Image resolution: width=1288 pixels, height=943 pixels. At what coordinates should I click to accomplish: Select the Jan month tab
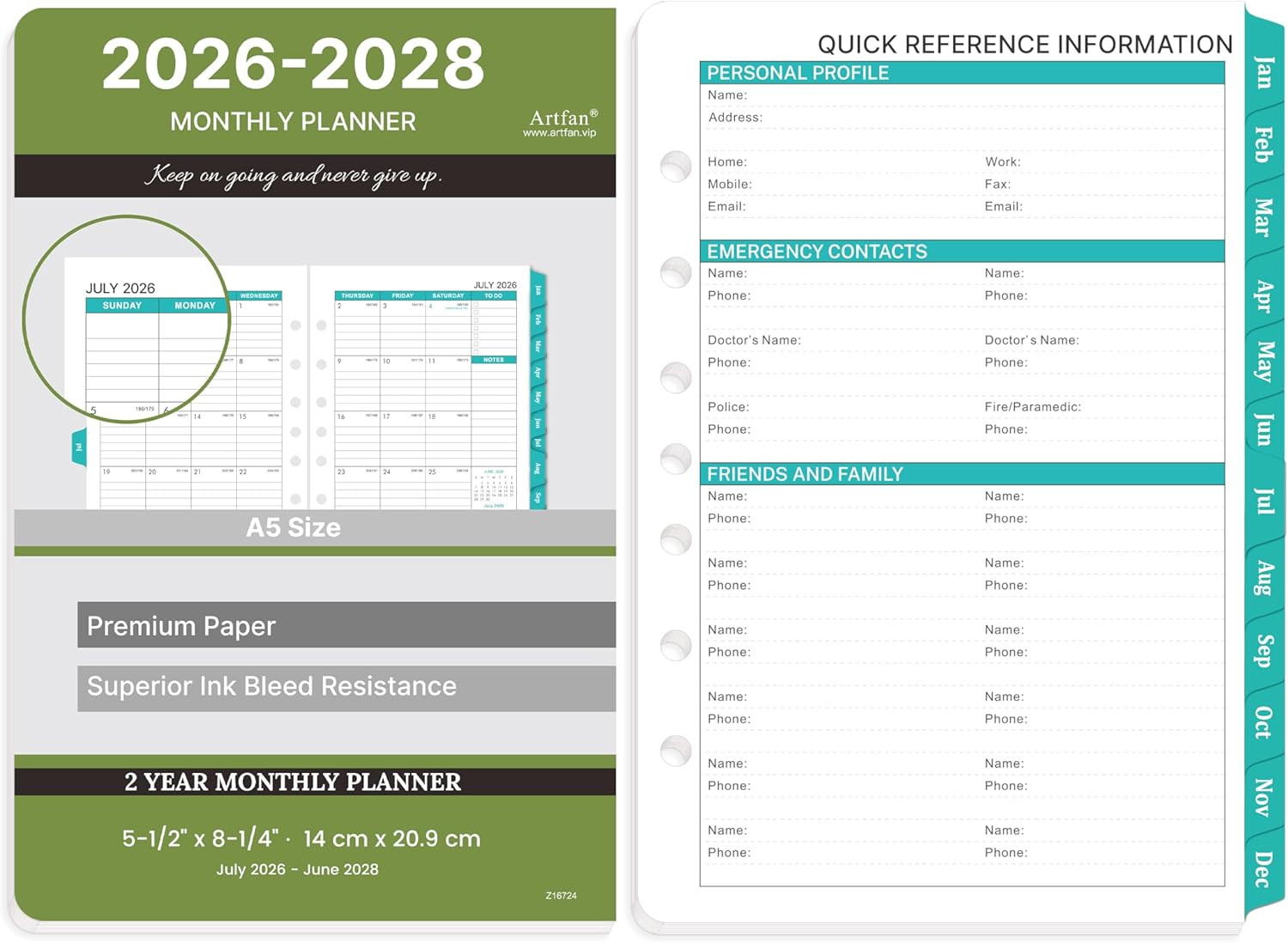coord(1264,73)
